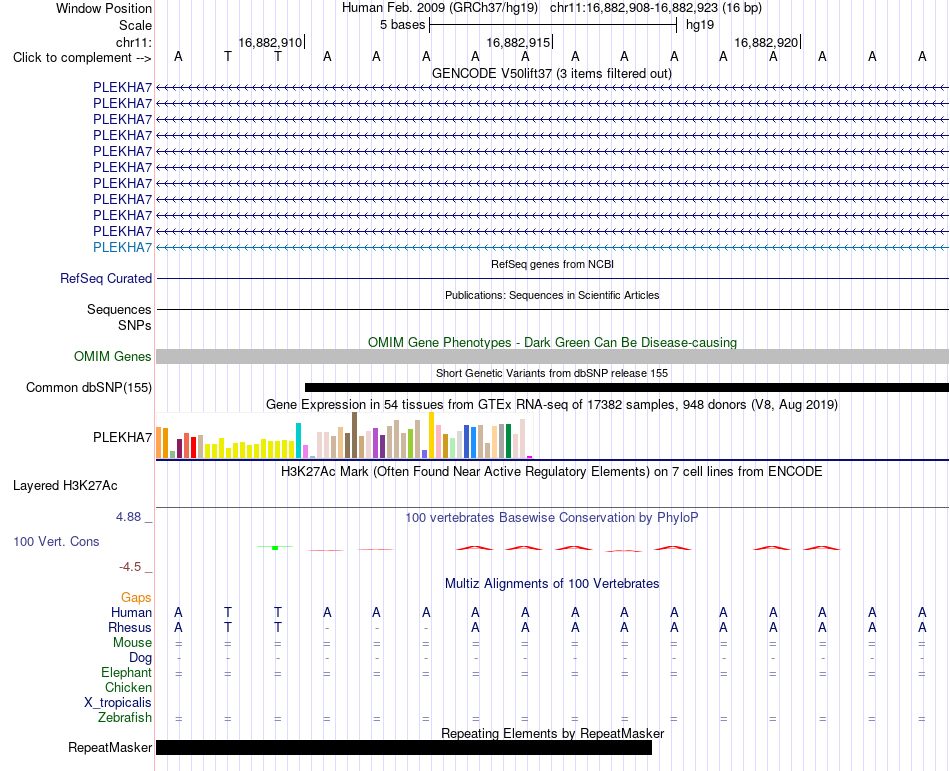Click the 'hg19' label next to scale bar
The image size is (950, 771).
coord(700,25)
